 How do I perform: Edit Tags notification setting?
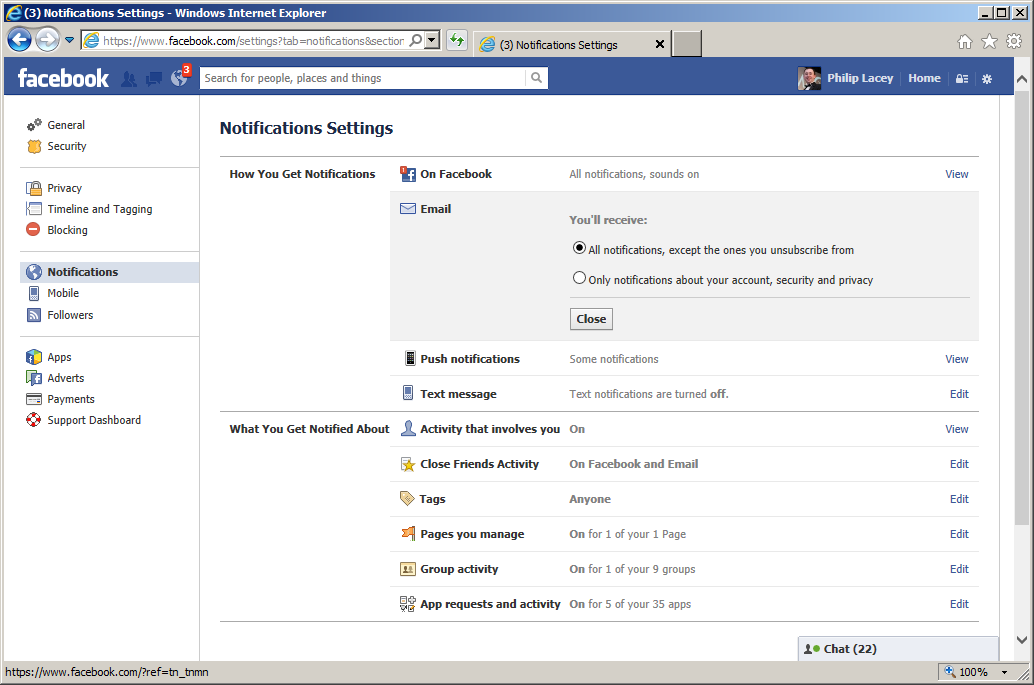point(959,499)
